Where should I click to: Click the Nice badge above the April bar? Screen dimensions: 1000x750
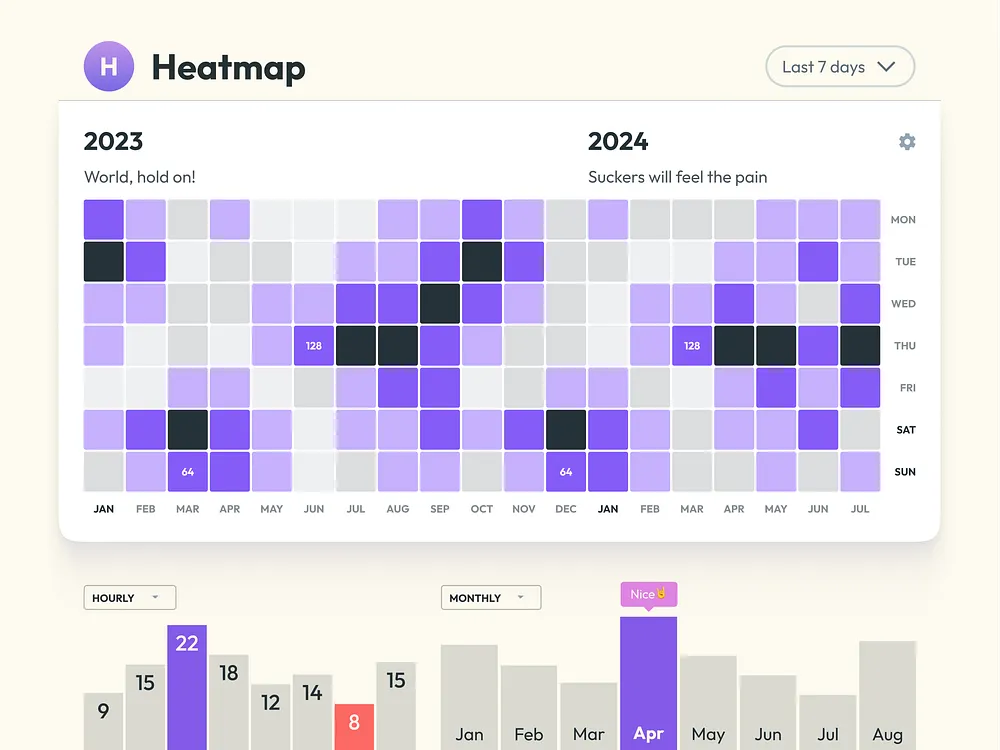pos(648,593)
